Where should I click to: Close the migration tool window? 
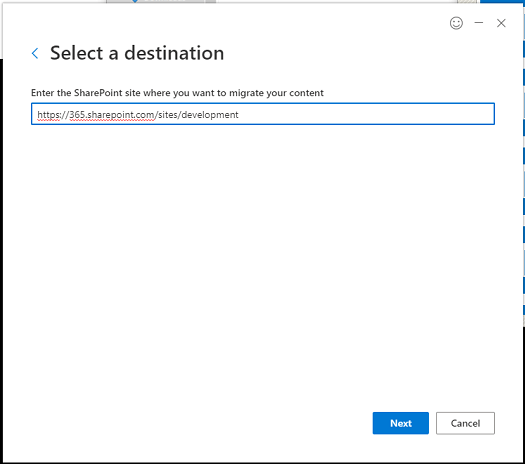pyautogui.click(x=501, y=23)
